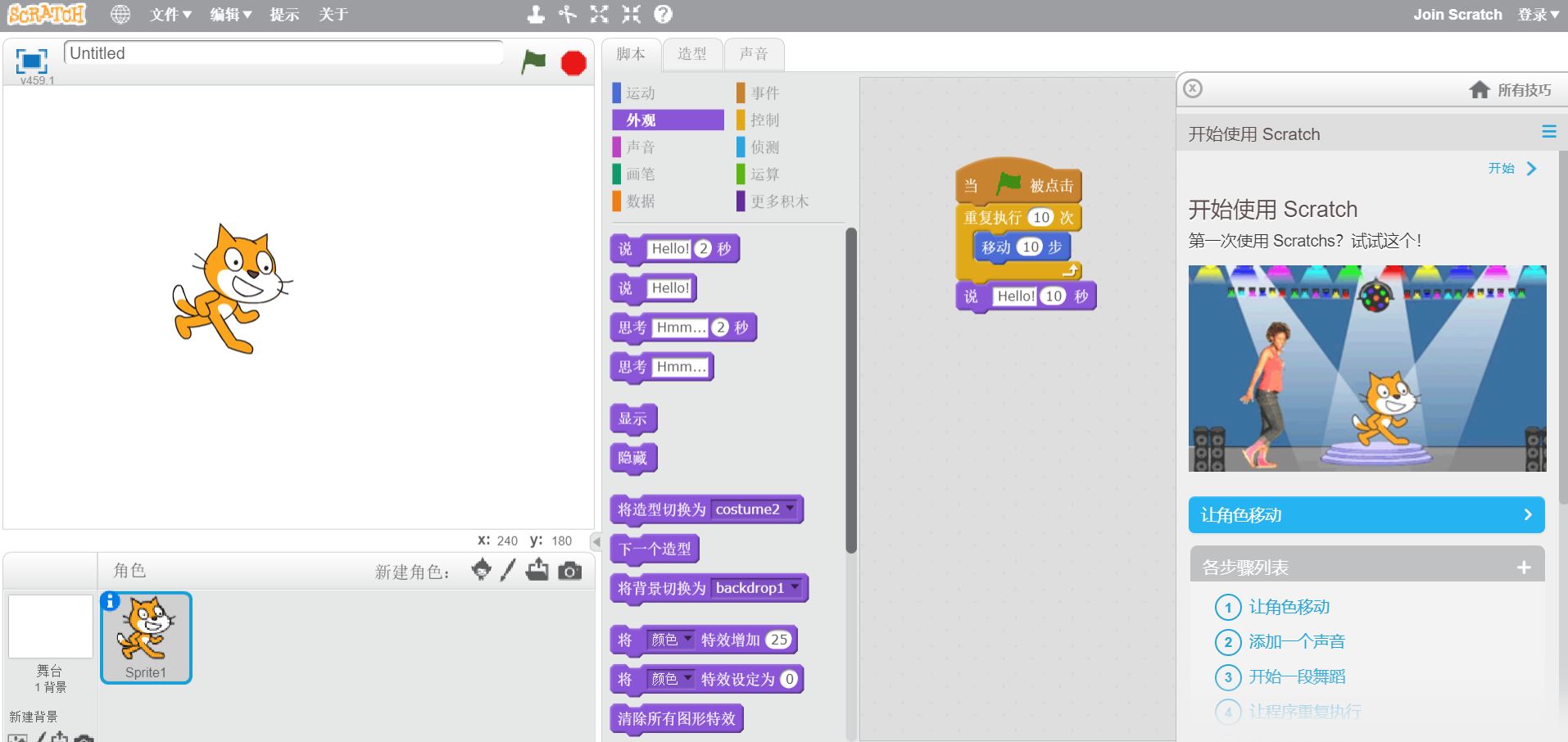Open the 文件 menu
1568x742 pixels.
pos(170,14)
